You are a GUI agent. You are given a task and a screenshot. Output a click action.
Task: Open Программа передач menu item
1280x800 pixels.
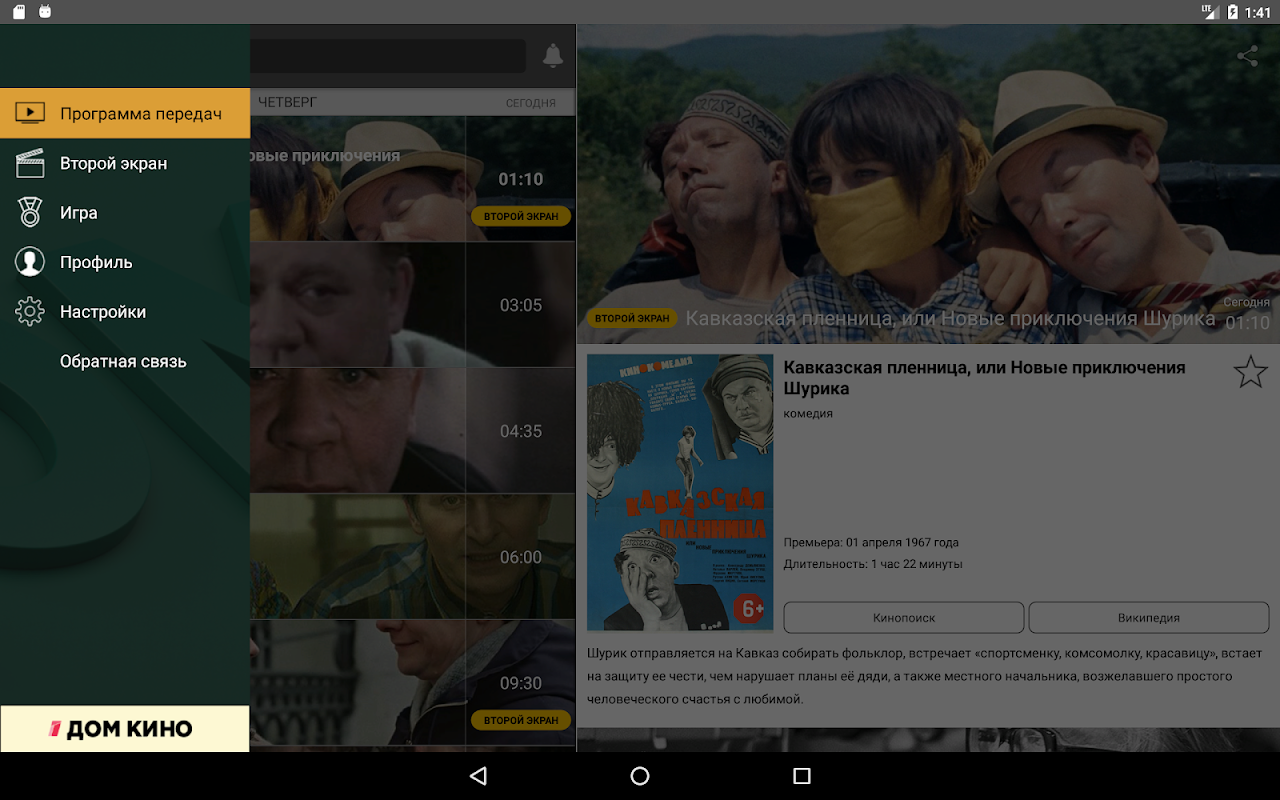(x=125, y=113)
